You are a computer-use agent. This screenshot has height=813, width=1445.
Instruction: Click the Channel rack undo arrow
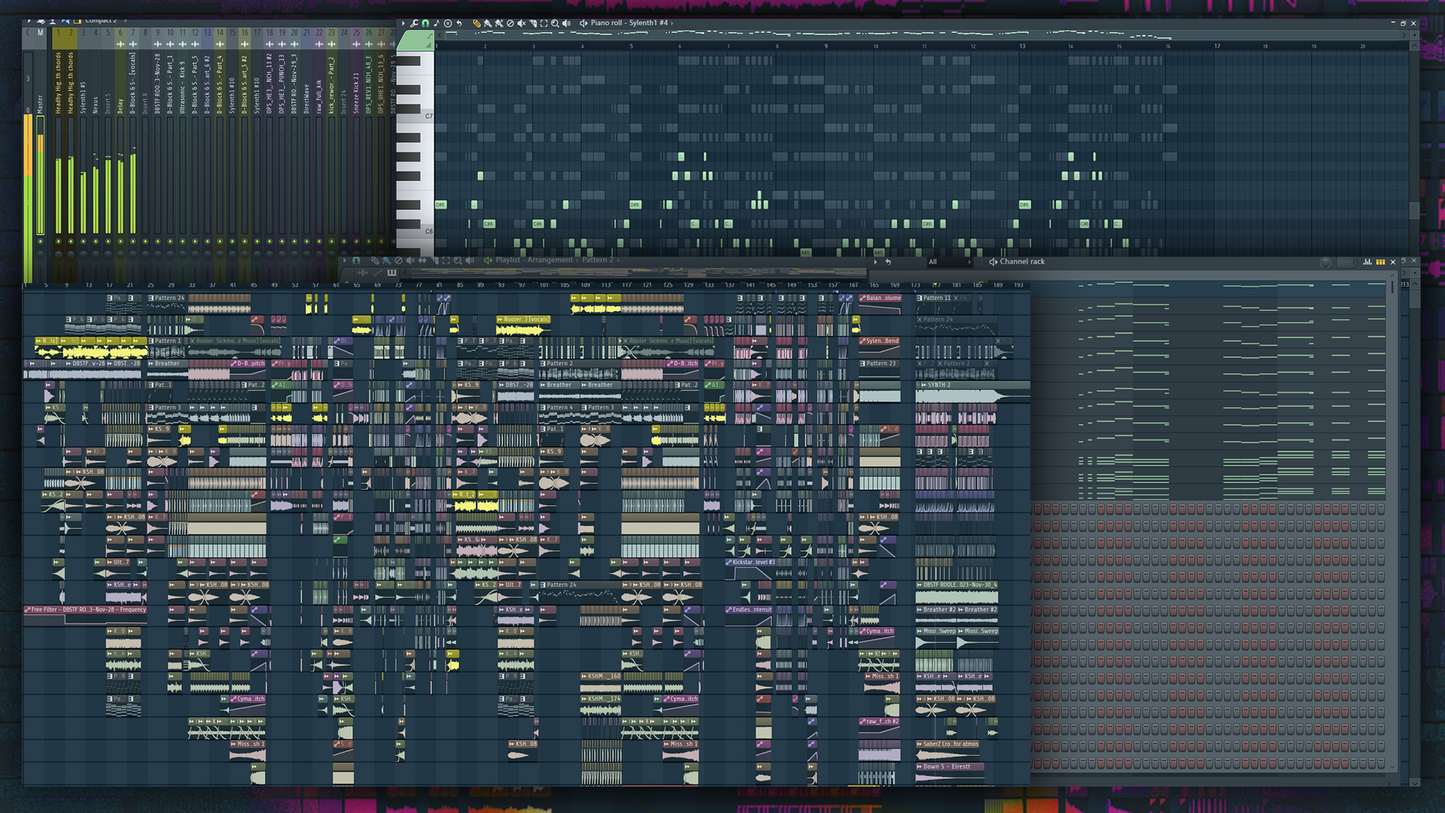pyautogui.click(x=888, y=262)
